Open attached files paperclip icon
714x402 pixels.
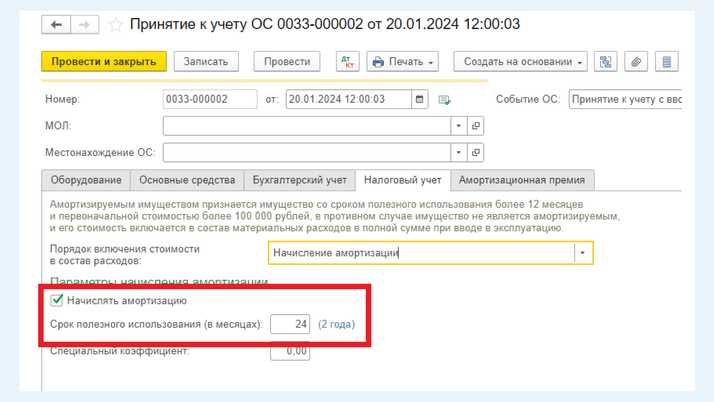(636, 61)
